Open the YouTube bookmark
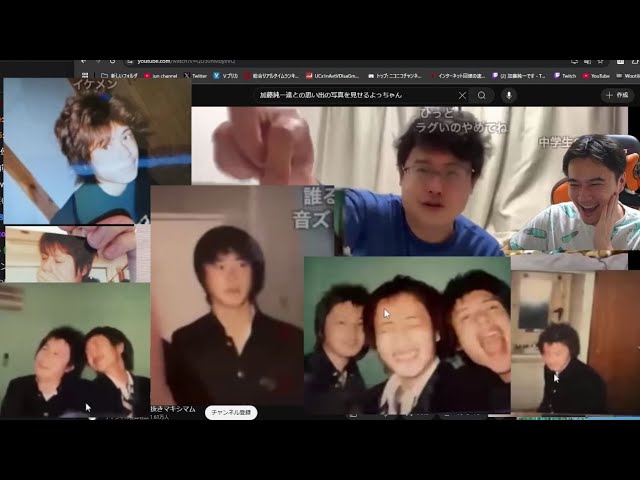640x480 pixels. (x=596, y=76)
